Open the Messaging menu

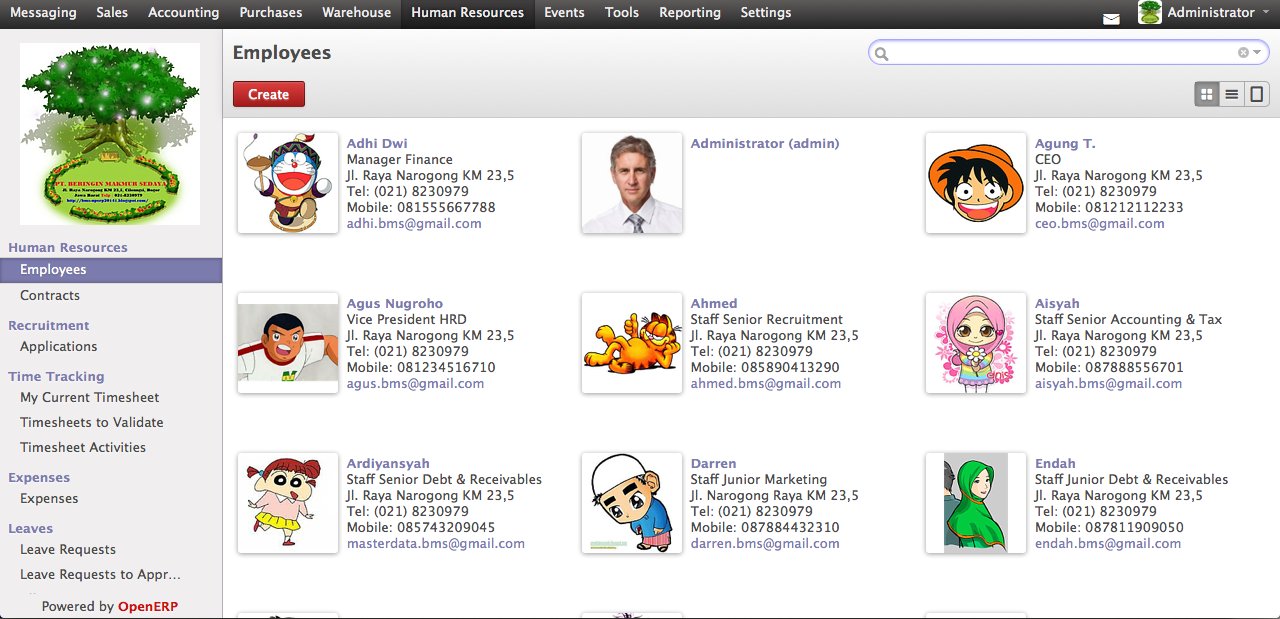point(43,13)
